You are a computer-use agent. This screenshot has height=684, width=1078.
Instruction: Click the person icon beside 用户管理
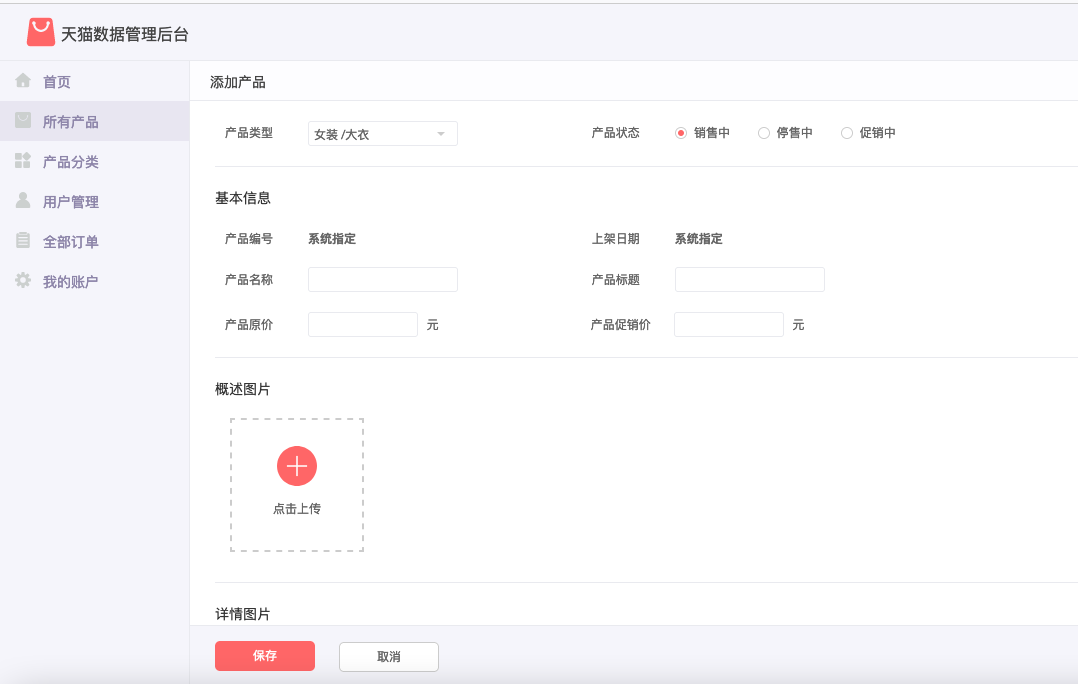coord(23,200)
